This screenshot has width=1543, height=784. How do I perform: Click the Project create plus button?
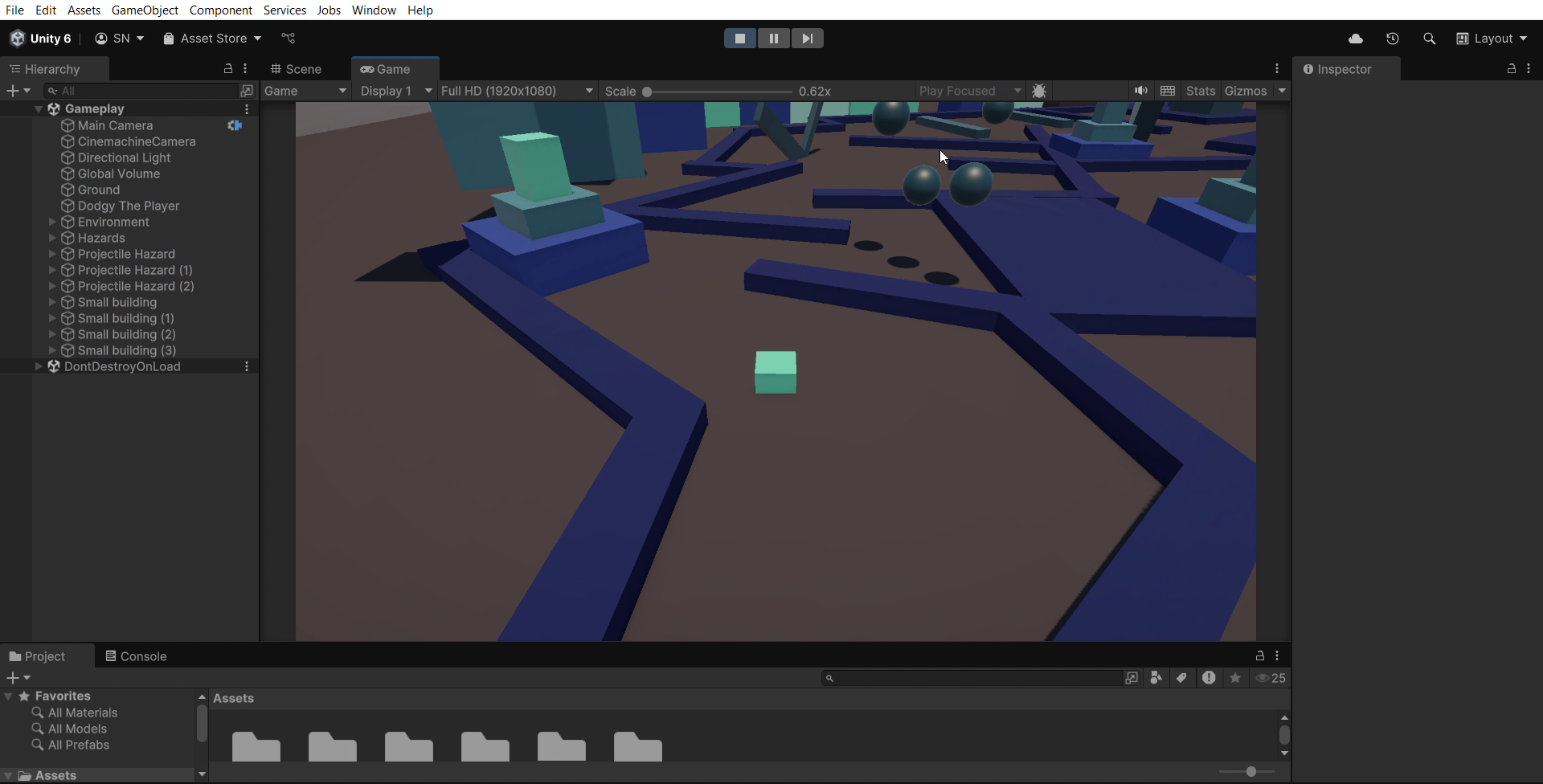tap(18, 678)
